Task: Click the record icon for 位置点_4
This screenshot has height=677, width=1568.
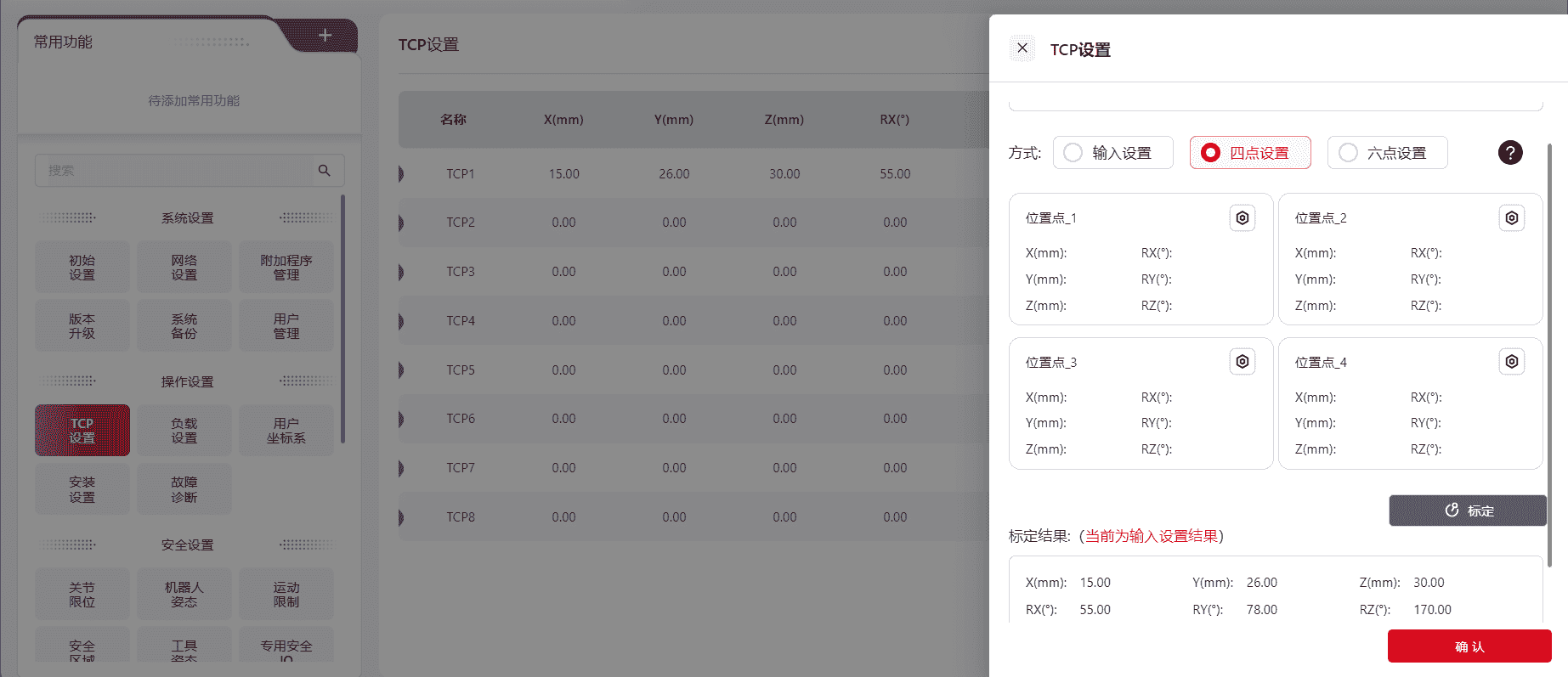Action: (1511, 362)
